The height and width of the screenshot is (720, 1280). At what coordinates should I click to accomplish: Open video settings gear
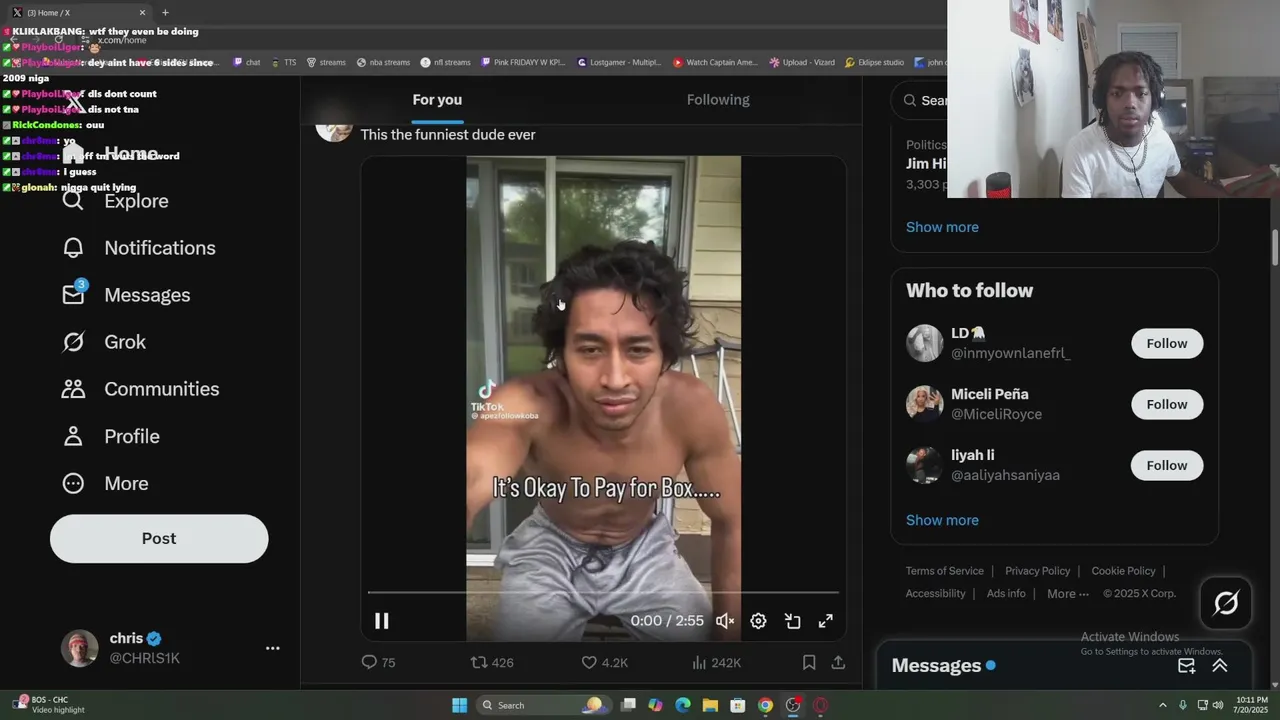(x=758, y=621)
